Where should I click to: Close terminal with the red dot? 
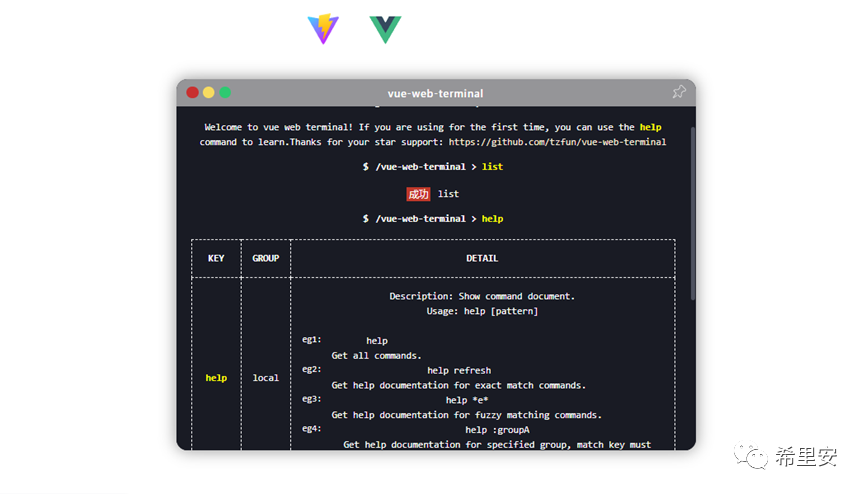point(193,92)
